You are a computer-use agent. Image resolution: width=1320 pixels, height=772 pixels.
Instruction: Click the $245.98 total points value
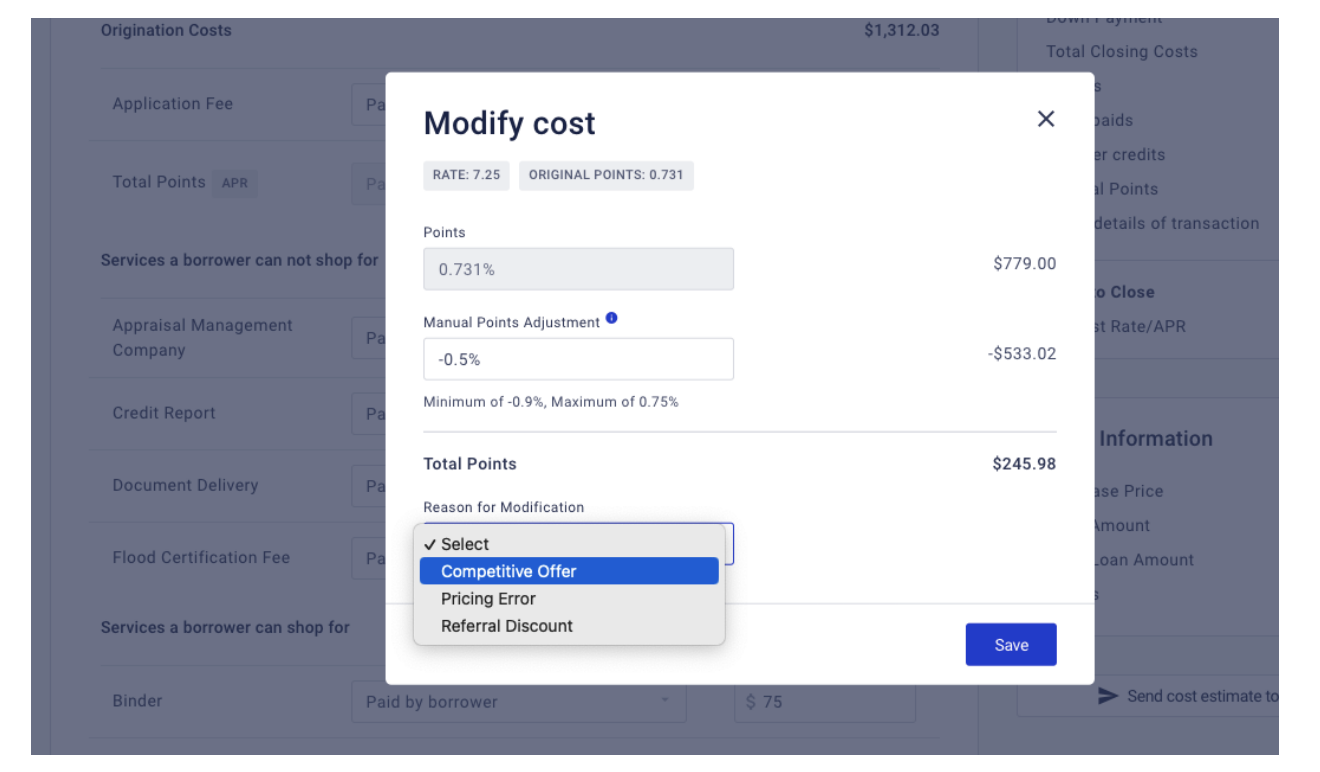pos(1024,464)
